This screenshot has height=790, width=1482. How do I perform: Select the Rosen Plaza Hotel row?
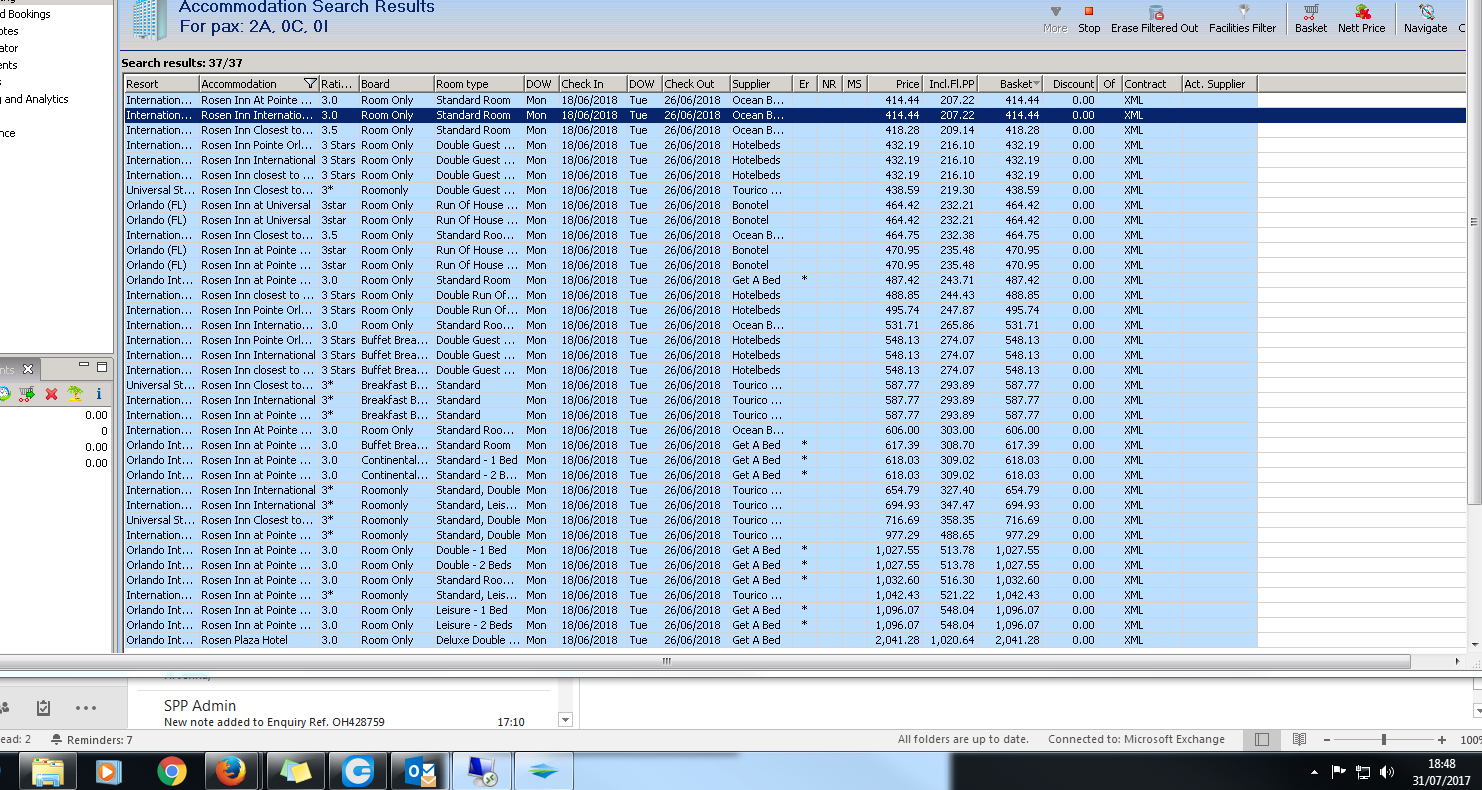[690, 640]
